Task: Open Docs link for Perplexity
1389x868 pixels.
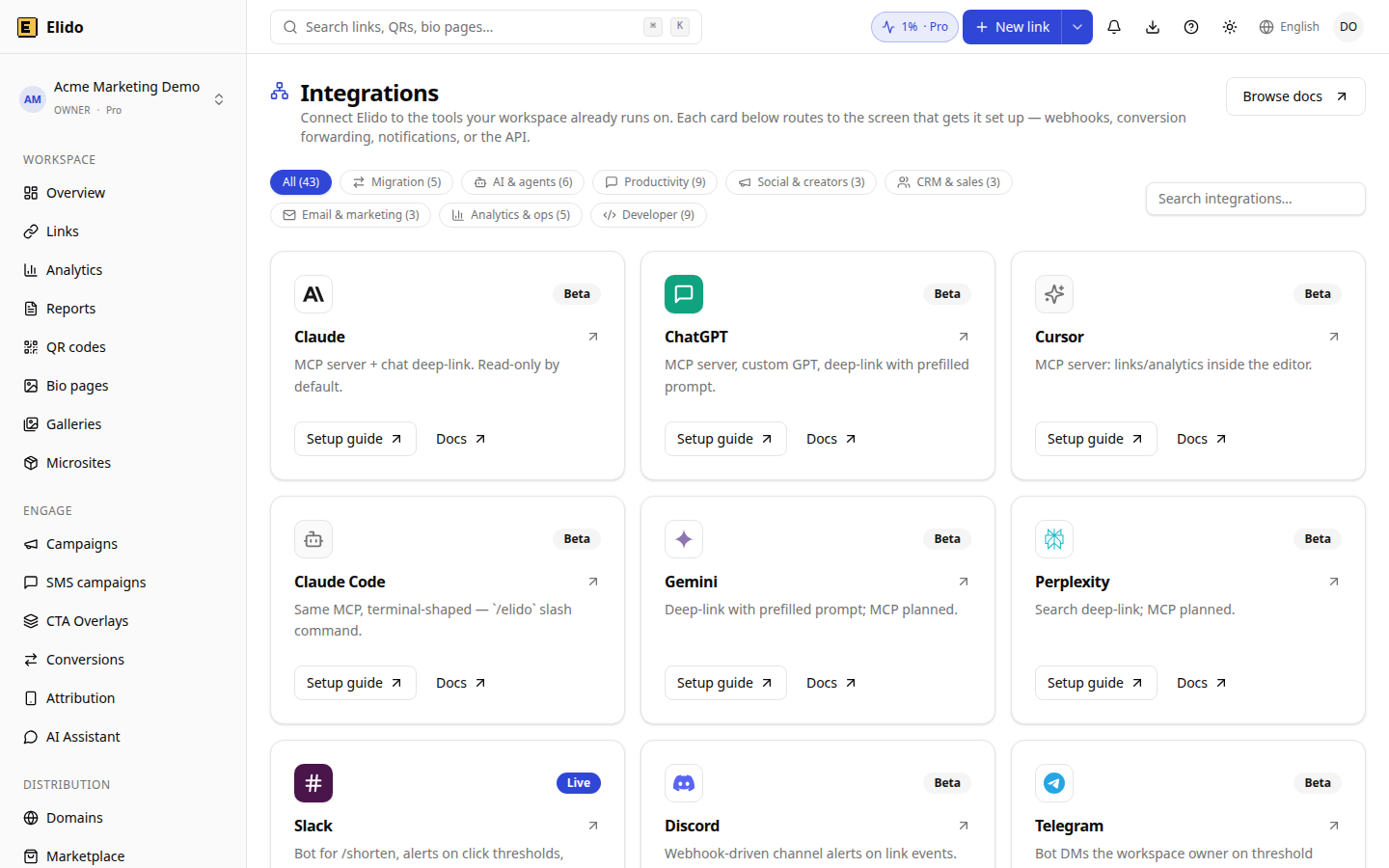Action: (x=1202, y=683)
